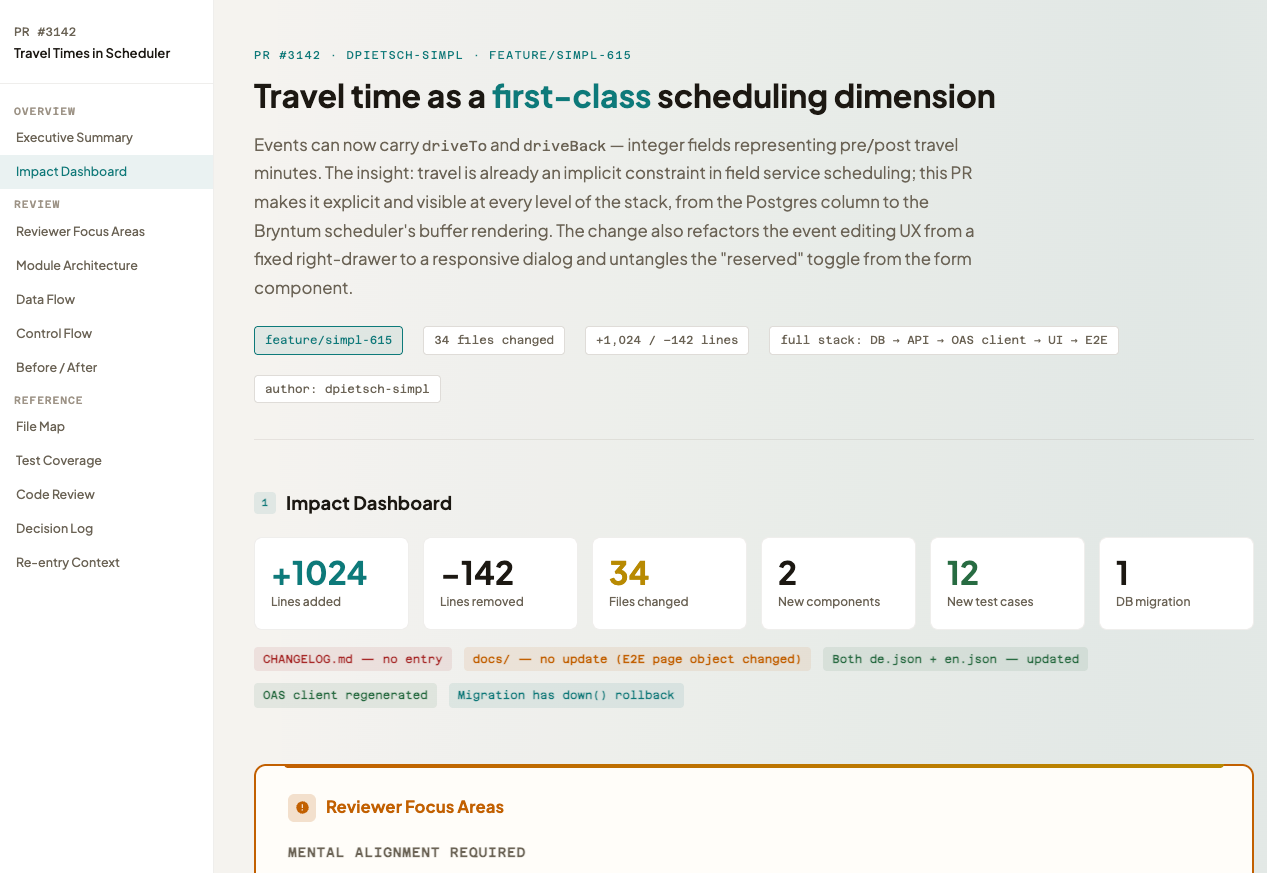Image resolution: width=1267 pixels, height=873 pixels.
Task: Open Executive Summary in the sidebar
Action: (x=74, y=138)
